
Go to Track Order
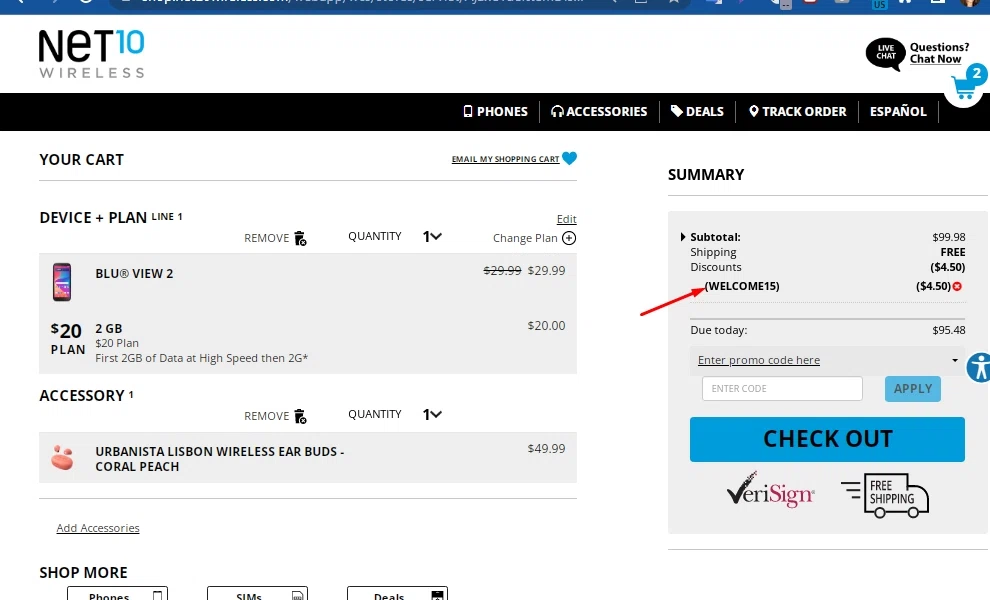coord(797,112)
